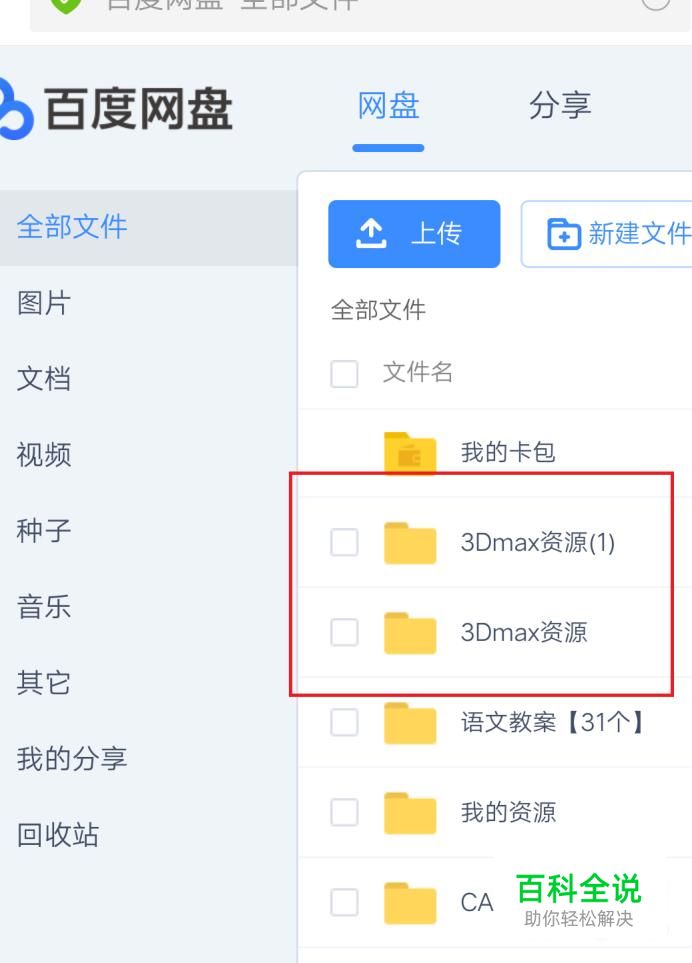This screenshot has width=692, height=963.
Task: Click the 全部文件 breadcrumb link
Action: [x=378, y=310]
